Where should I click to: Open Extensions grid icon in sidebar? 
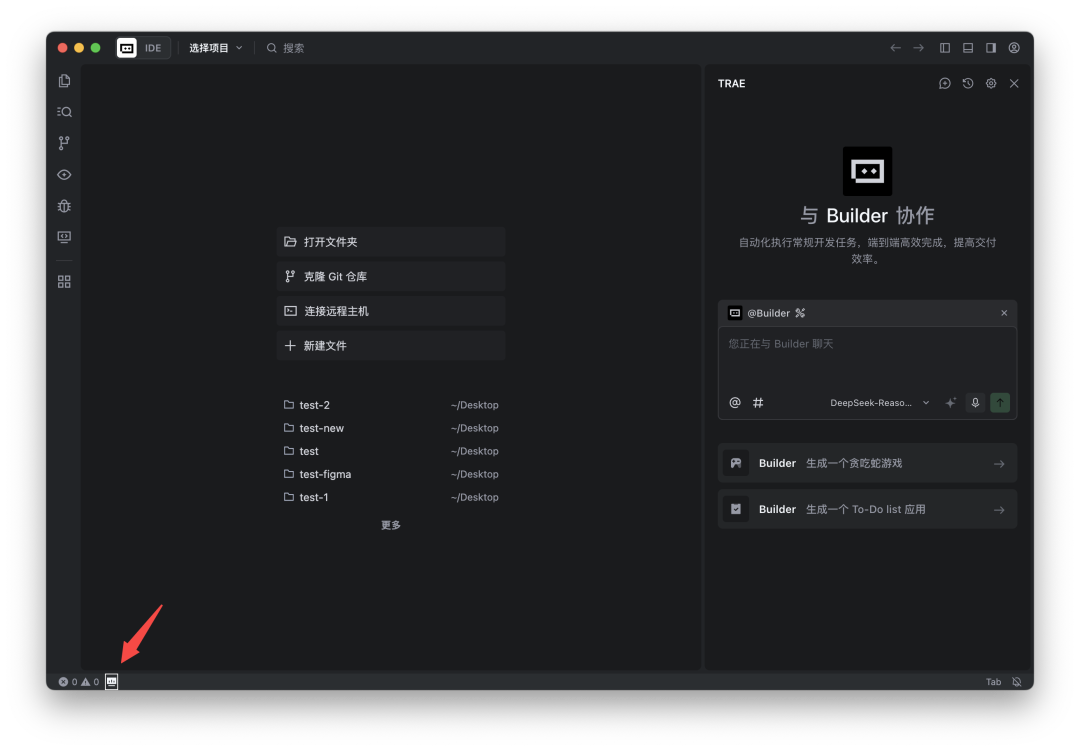(64, 282)
